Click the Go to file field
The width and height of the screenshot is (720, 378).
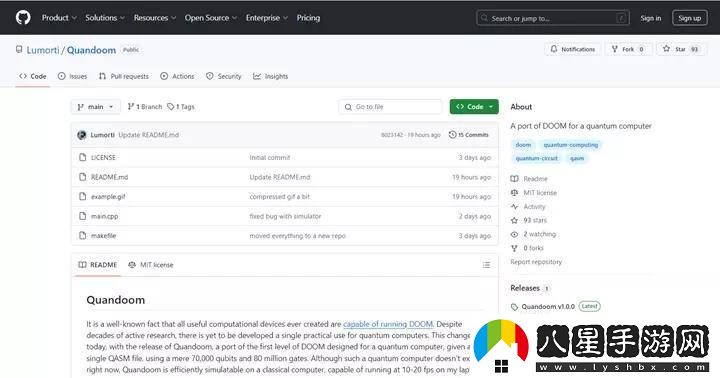point(390,107)
